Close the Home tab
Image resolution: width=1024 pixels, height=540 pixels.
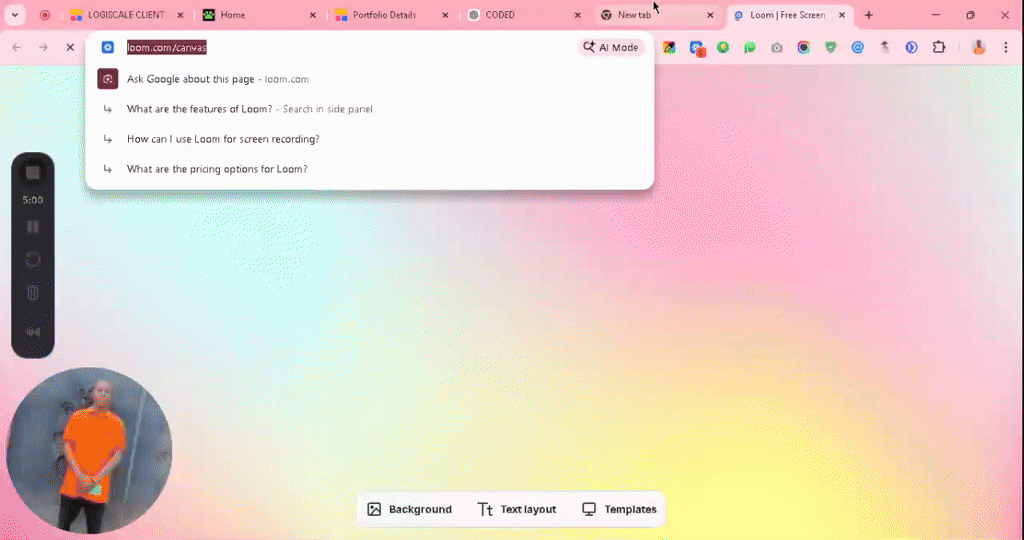click(312, 15)
